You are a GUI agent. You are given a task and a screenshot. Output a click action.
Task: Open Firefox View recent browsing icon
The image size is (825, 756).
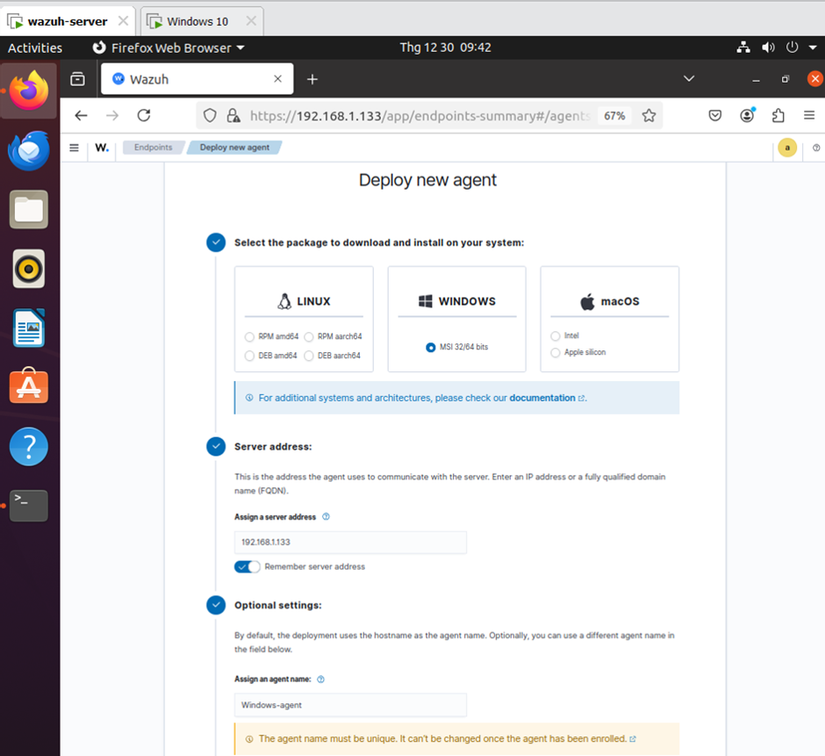point(78,79)
